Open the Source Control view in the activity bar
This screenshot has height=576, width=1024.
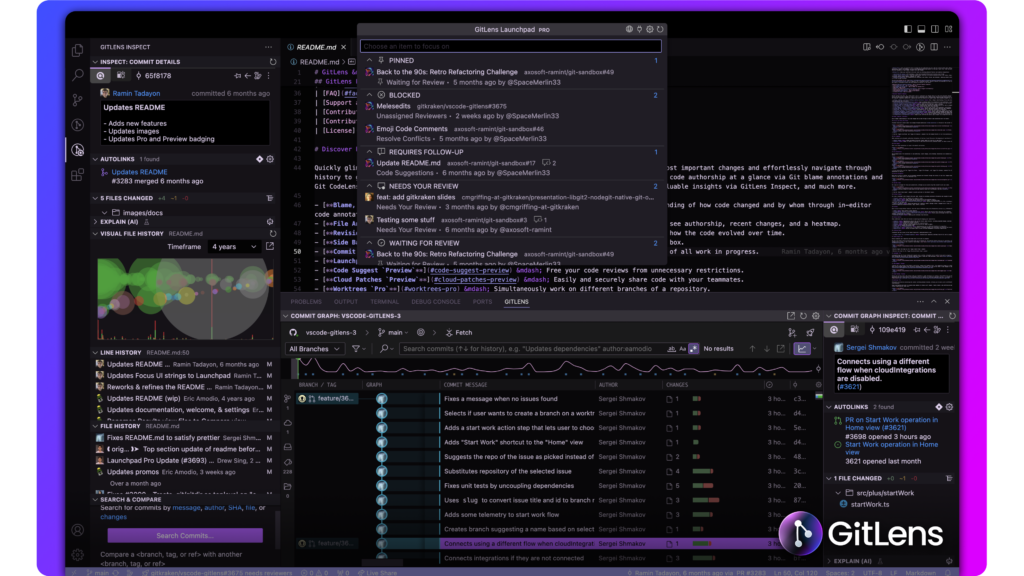click(78, 101)
